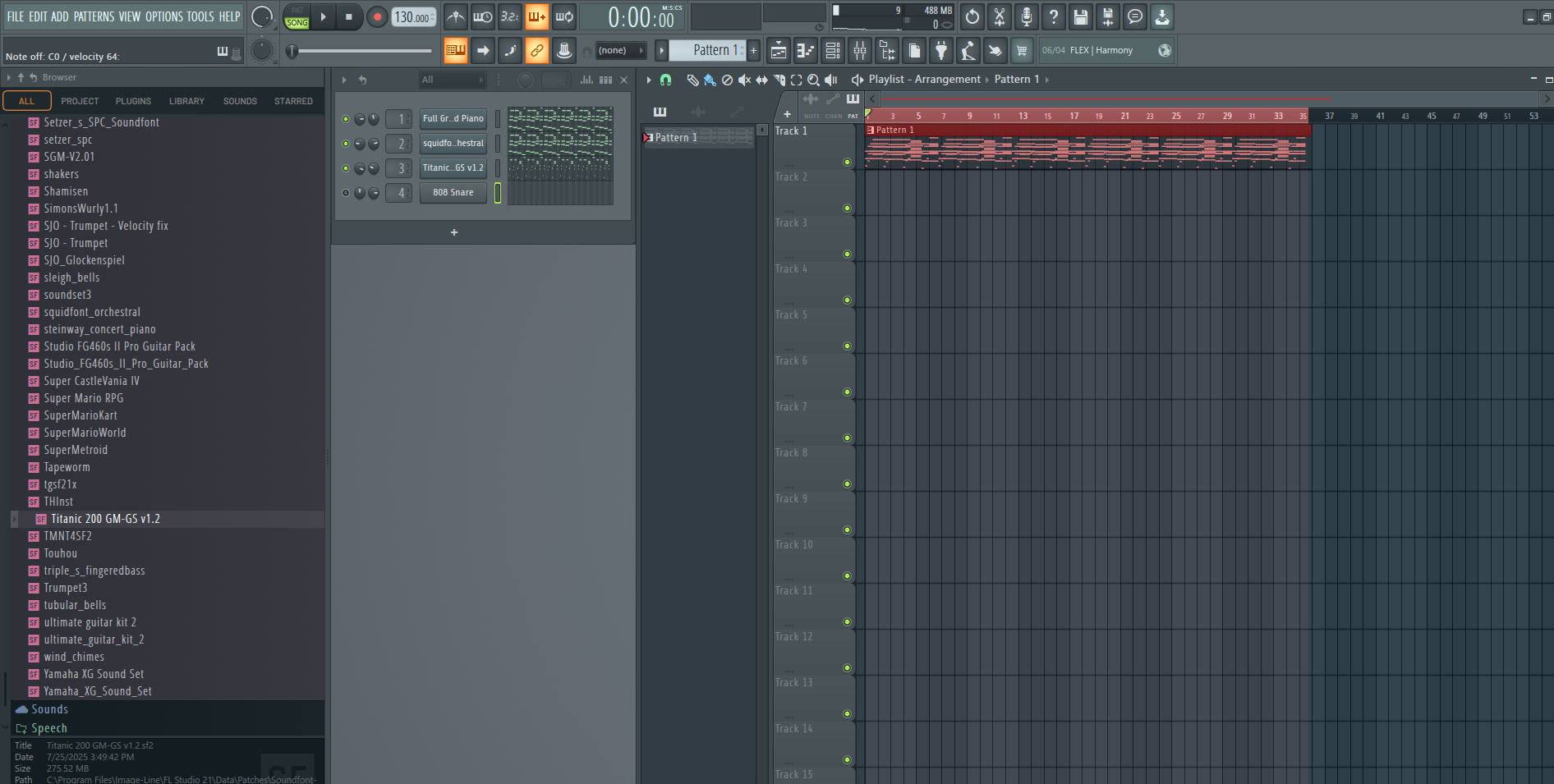Expand the Sounds browser folder
This screenshot has width=1554, height=784.
click(48, 709)
